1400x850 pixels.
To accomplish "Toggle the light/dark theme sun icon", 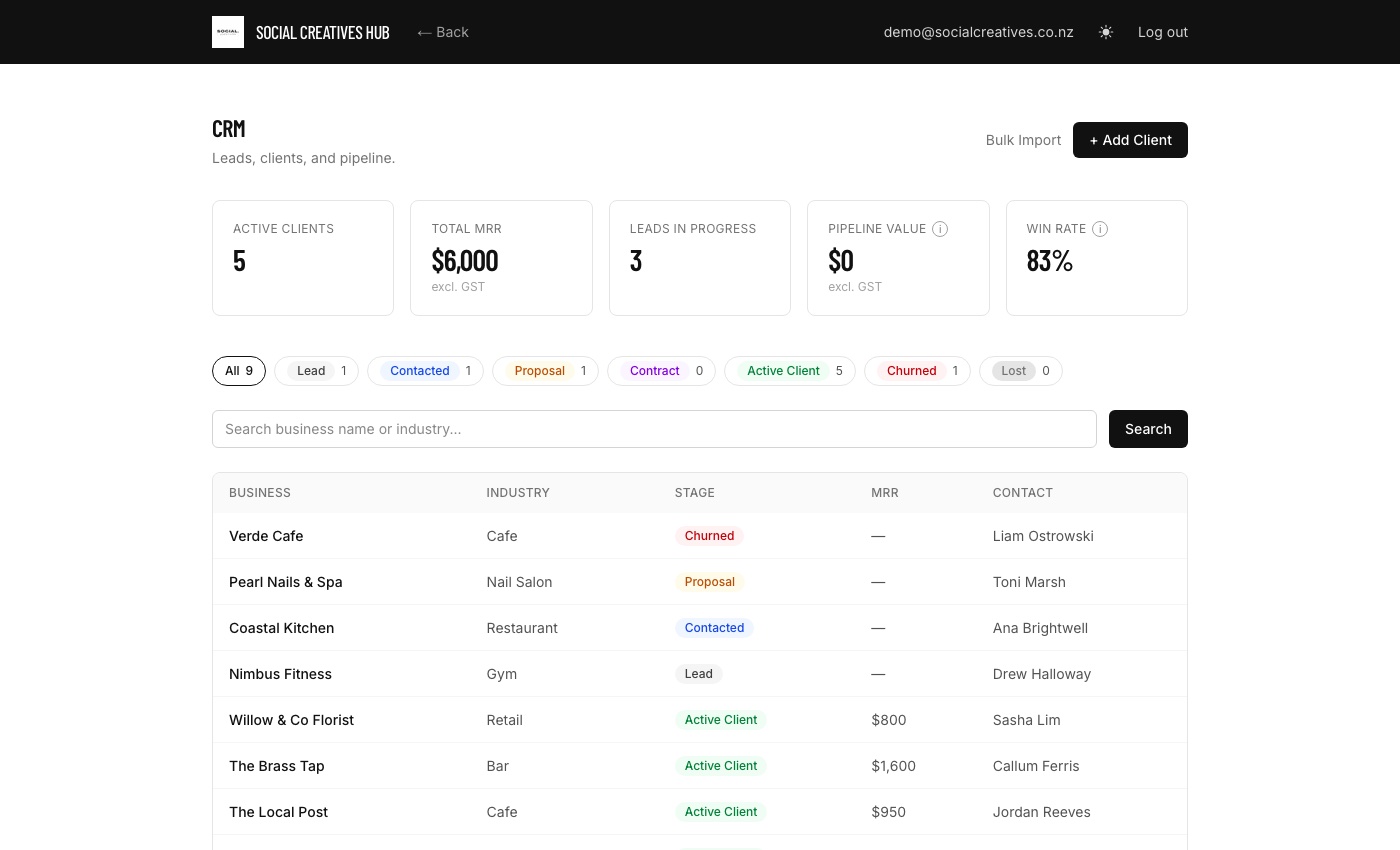I will [x=1106, y=32].
